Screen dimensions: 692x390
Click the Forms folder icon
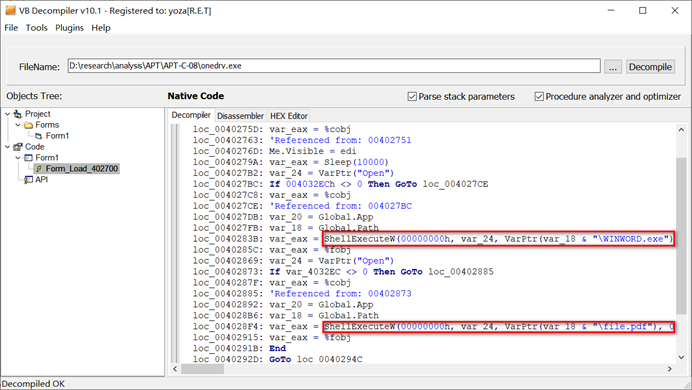coord(28,125)
